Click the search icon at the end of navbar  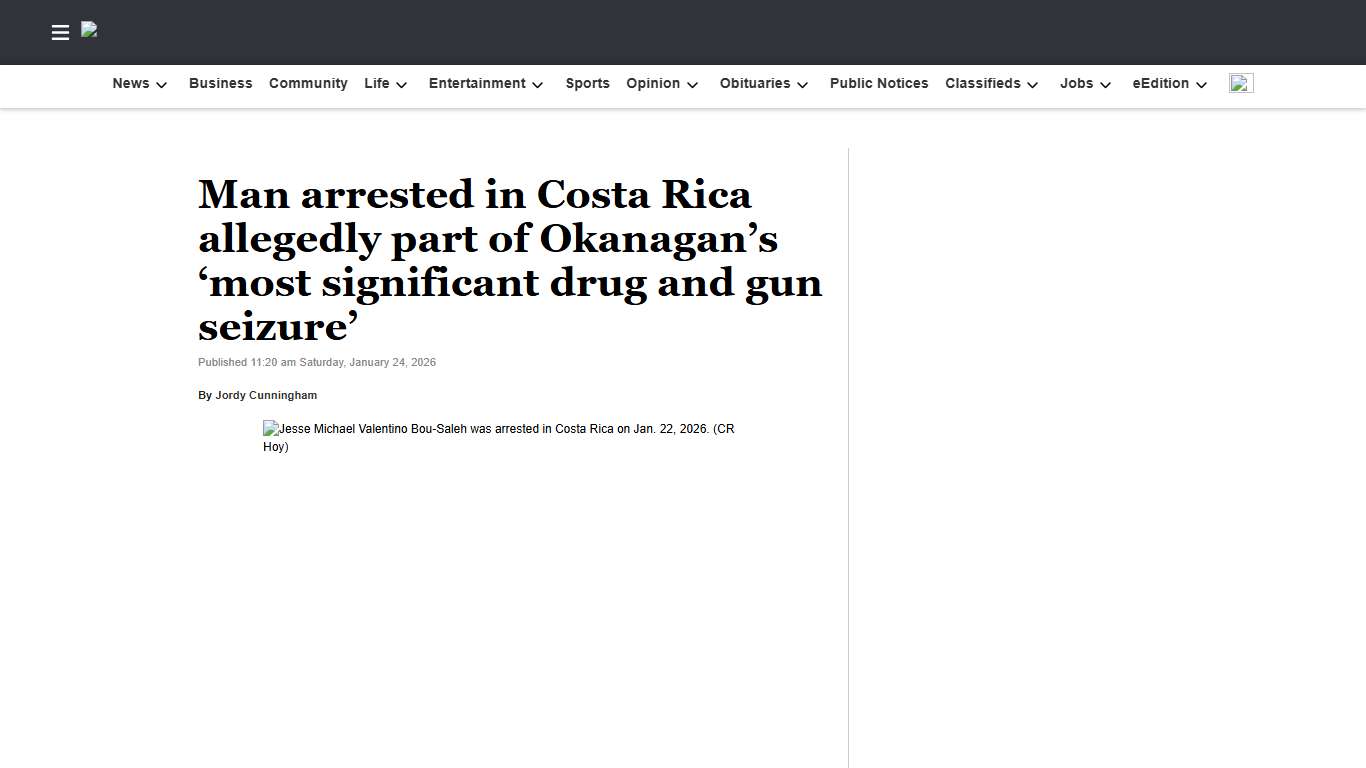1241,83
